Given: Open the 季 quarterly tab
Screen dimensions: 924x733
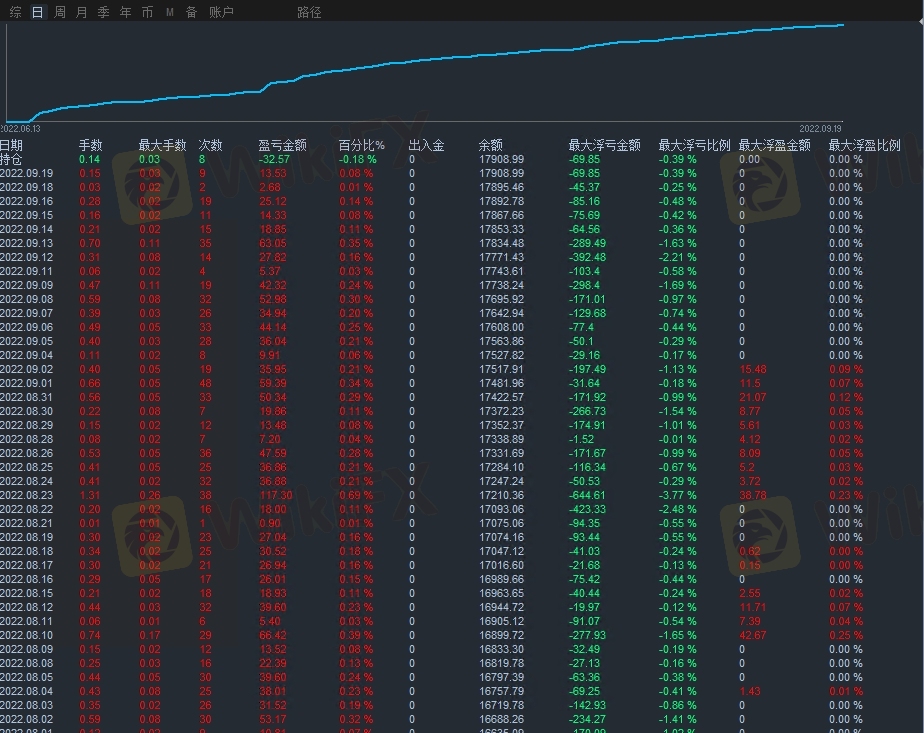Looking at the screenshot, I should pyautogui.click(x=104, y=12).
